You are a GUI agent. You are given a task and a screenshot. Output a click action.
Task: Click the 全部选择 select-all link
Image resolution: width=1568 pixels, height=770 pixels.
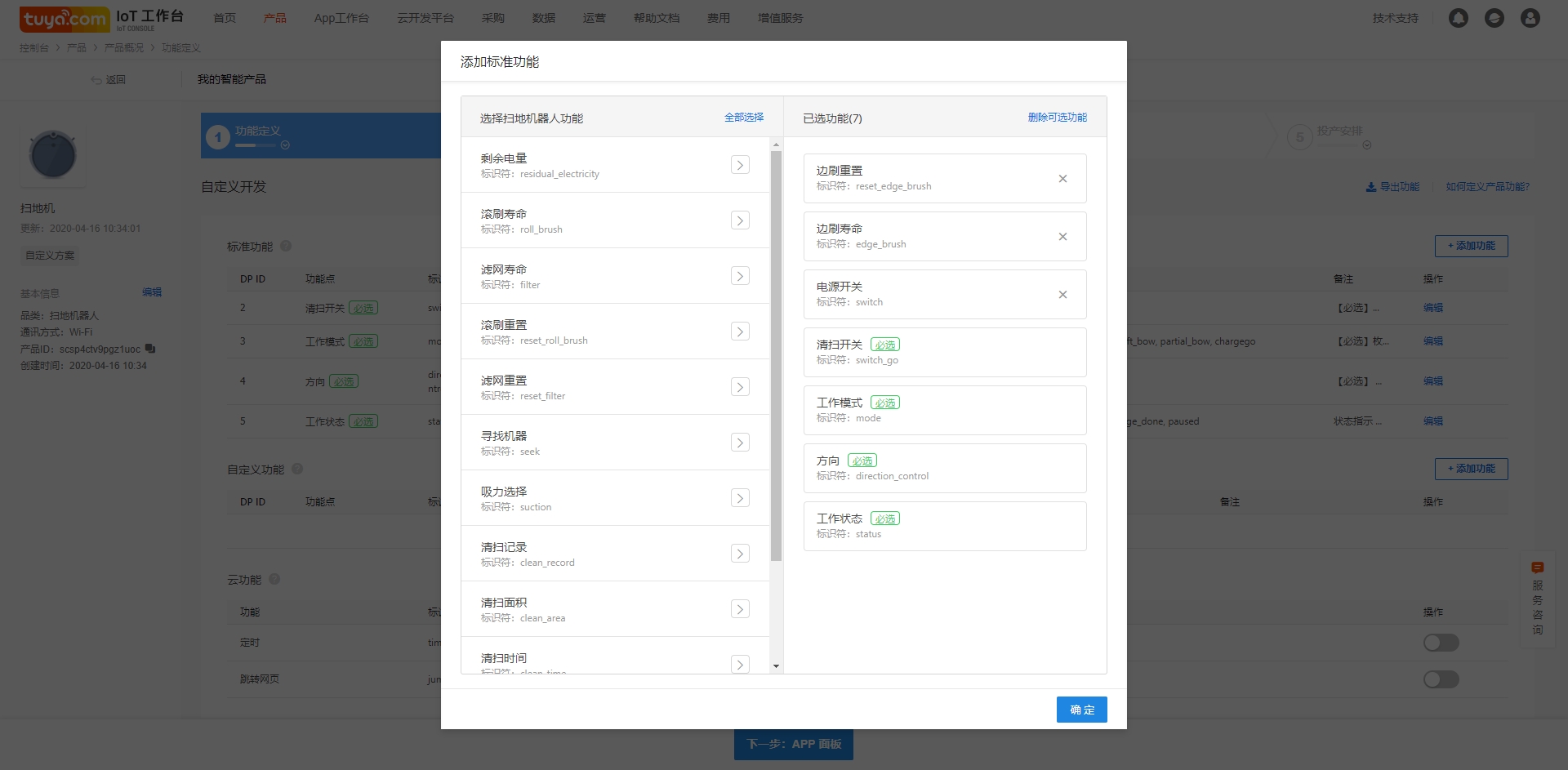pyautogui.click(x=743, y=118)
